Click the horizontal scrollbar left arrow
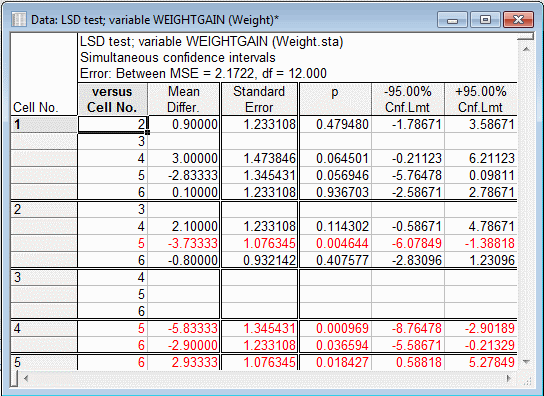 26,378
